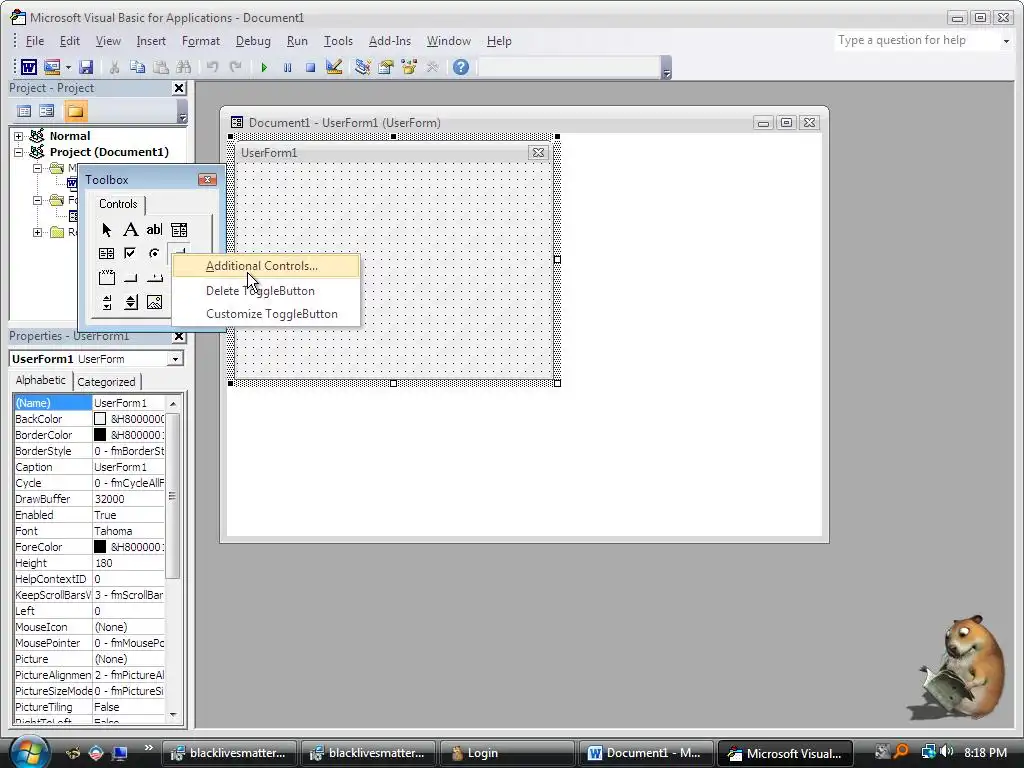This screenshot has width=1024, height=768.
Task: Click the Caption property value UserForm1
Action: 128,467
